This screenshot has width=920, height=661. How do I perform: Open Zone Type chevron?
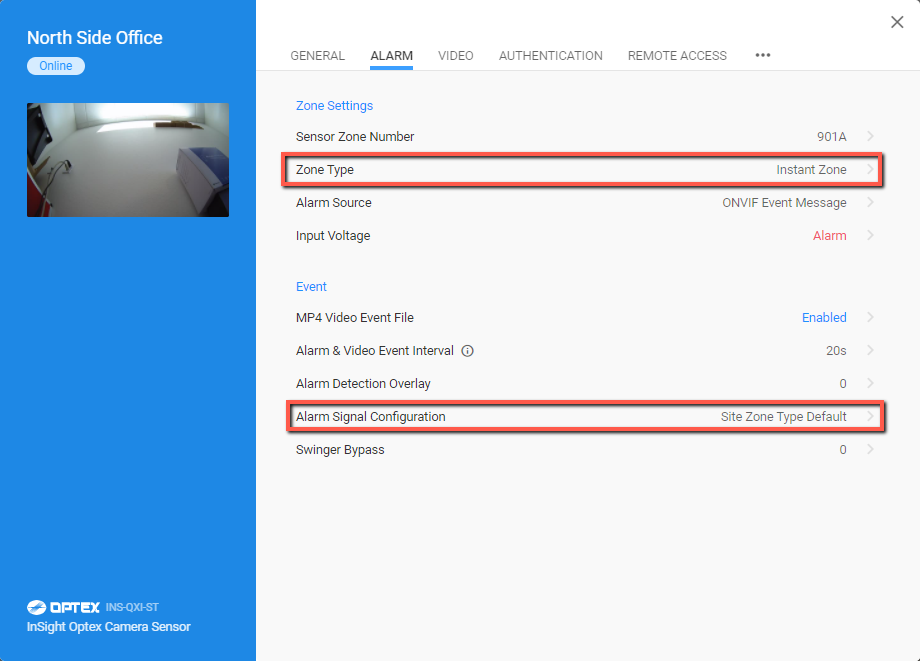point(870,170)
